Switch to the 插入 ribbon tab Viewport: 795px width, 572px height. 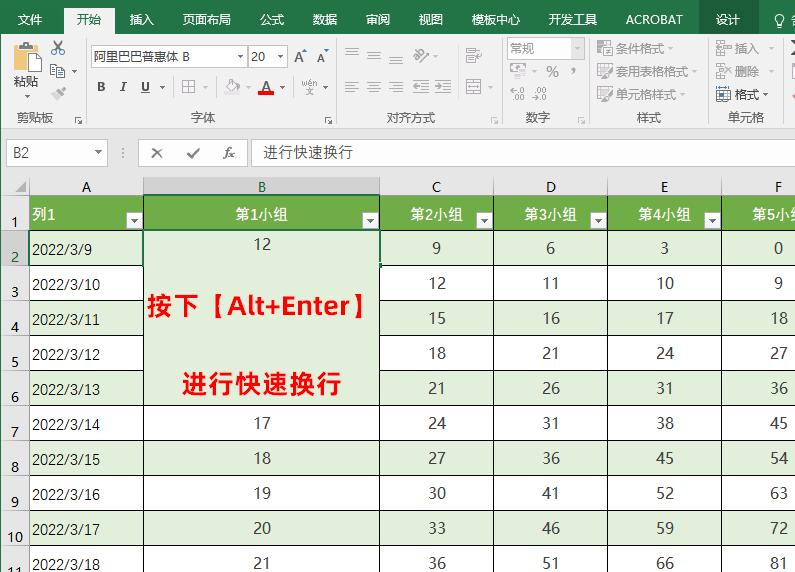coord(142,19)
